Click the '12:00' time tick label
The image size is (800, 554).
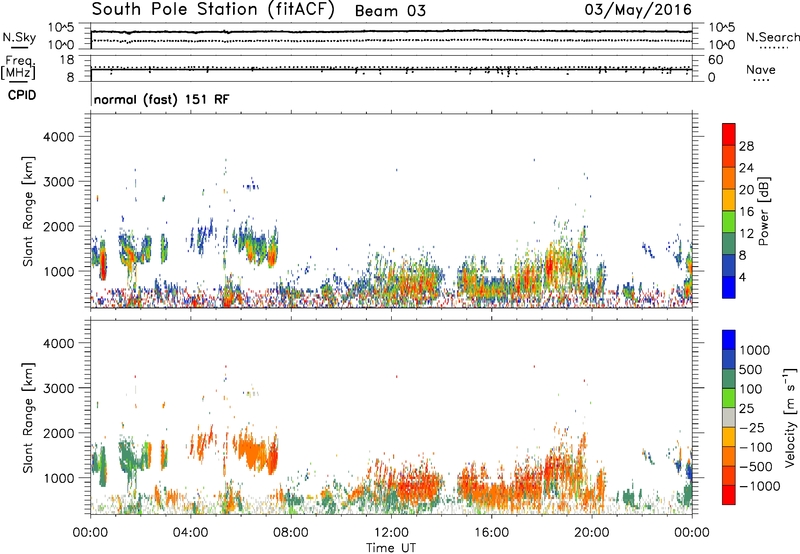click(x=391, y=533)
